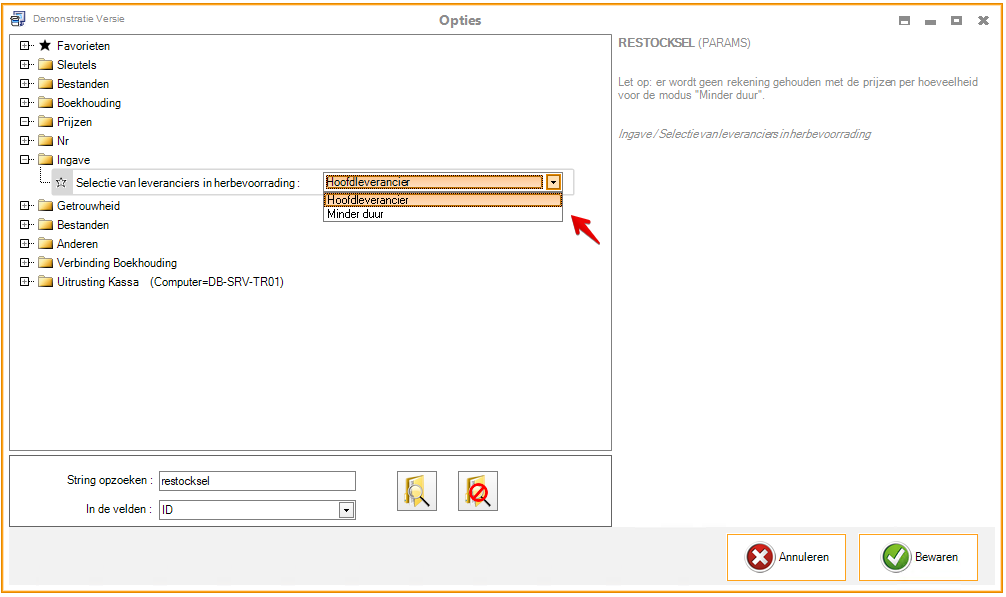Screen dimensions: 1006x597
Task: Click the 'String opzoeken' text field
Action: 257,481
